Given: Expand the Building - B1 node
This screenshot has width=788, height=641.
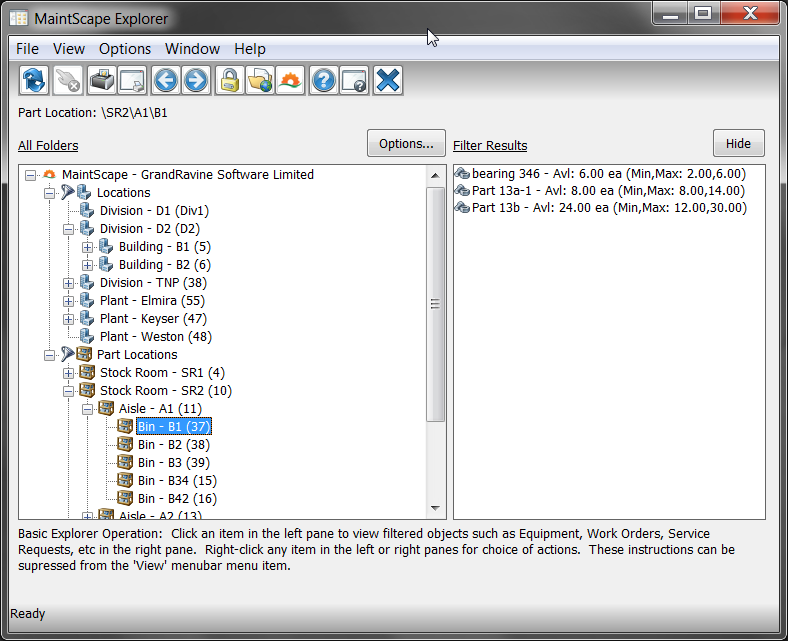Looking at the screenshot, I should pos(87,247).
